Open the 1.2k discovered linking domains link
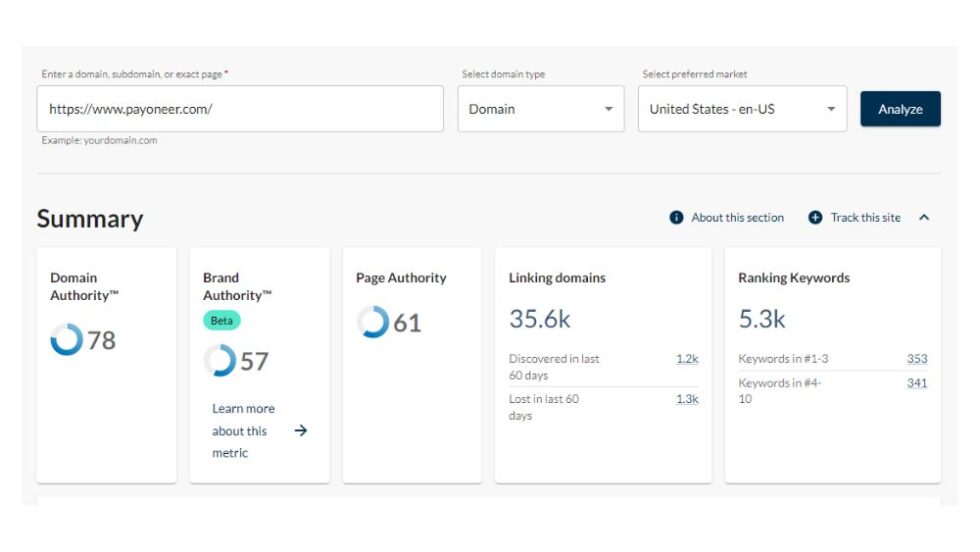Image resolution: width=980 pixels, height=552 pixels. (687, 359)
